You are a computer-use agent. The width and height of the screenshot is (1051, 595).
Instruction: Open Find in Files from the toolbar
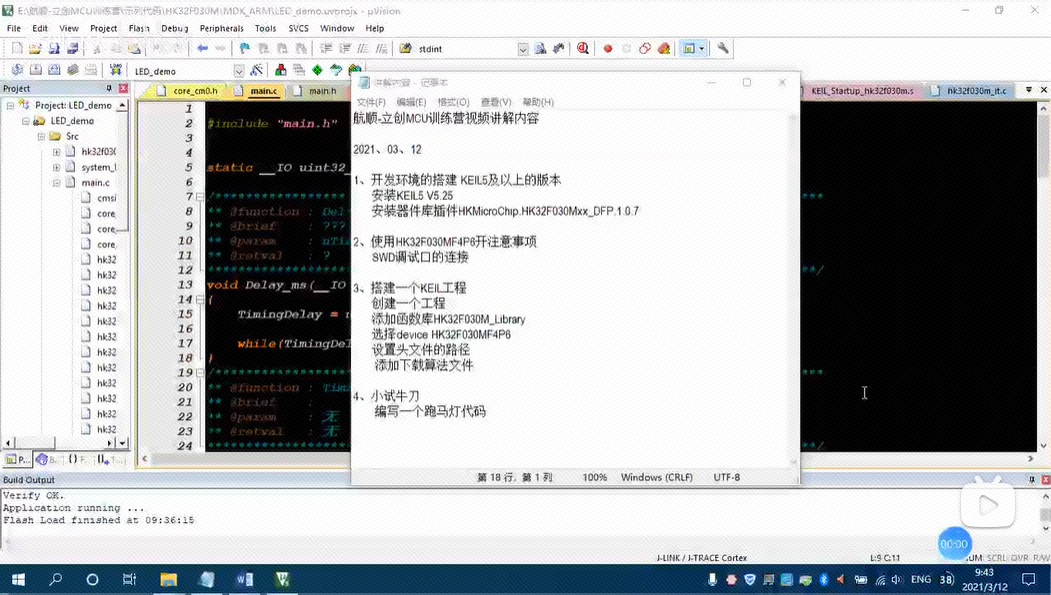[406, 48]
